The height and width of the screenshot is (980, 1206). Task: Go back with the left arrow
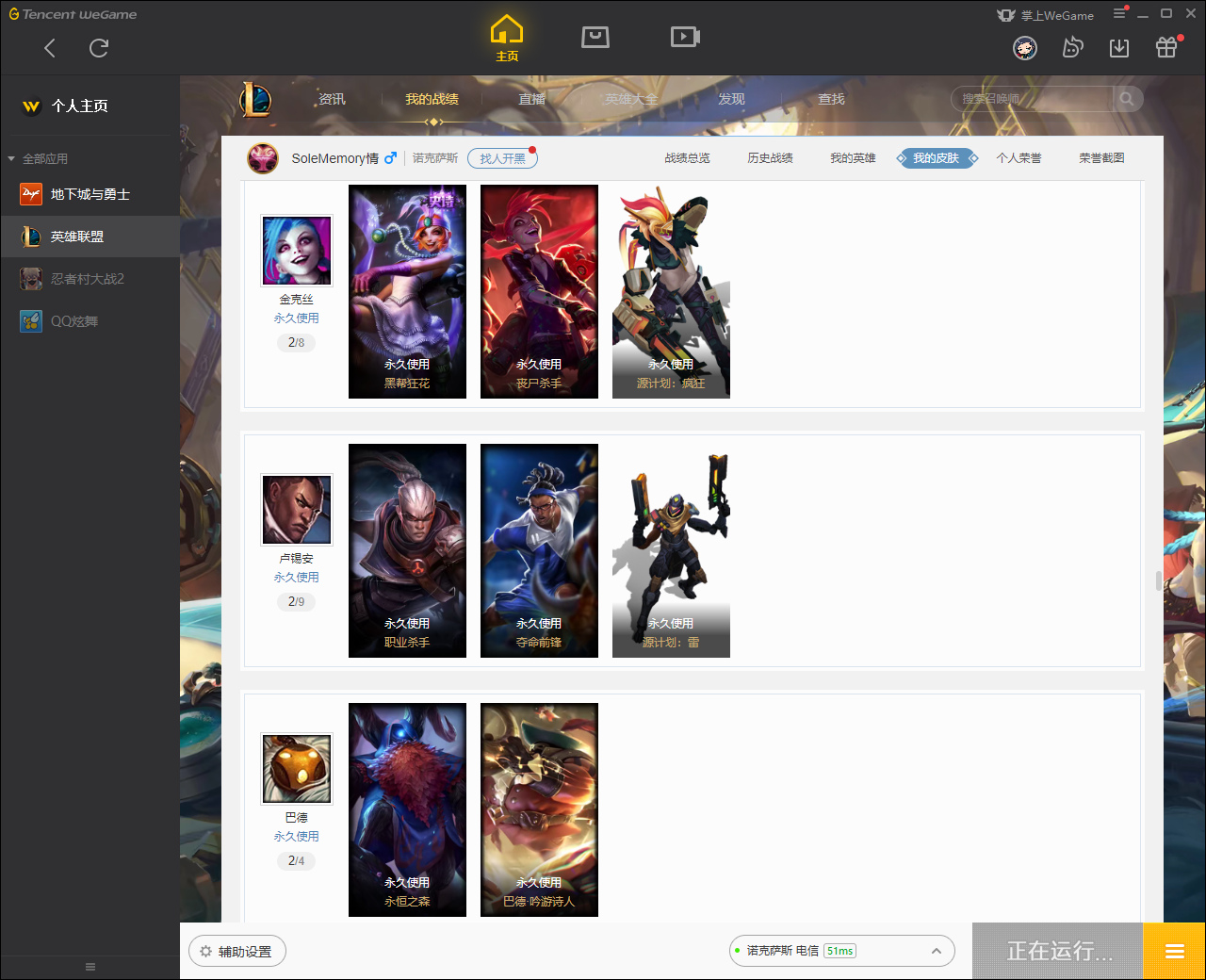point(50,48)
